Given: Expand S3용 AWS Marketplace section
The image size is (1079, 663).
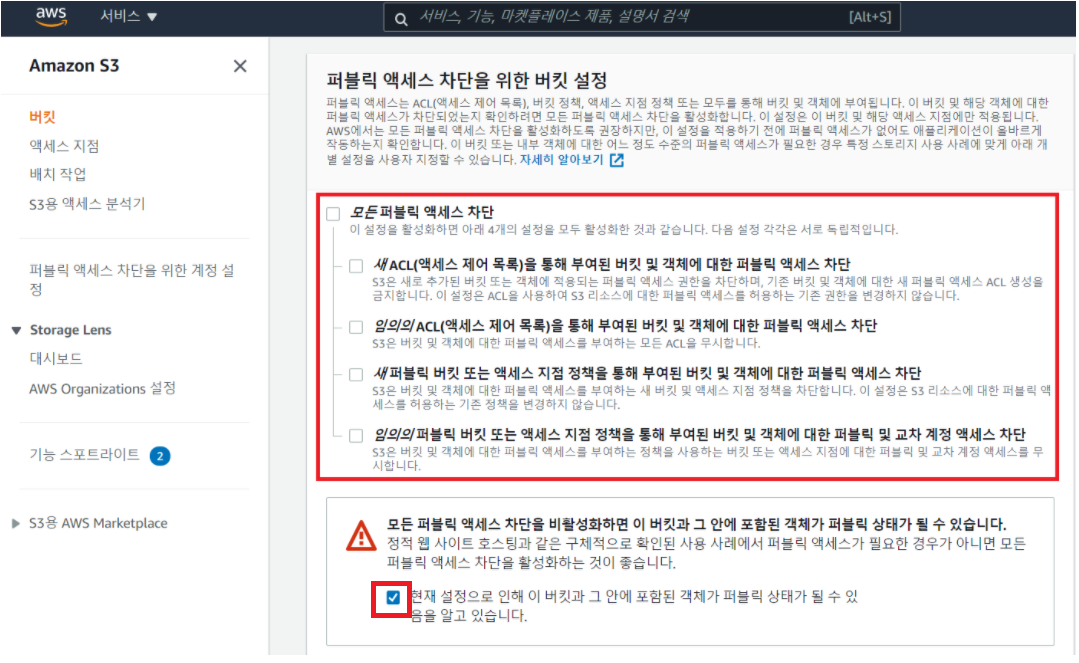Looking at the screenshot, I should tap(16, 523).
